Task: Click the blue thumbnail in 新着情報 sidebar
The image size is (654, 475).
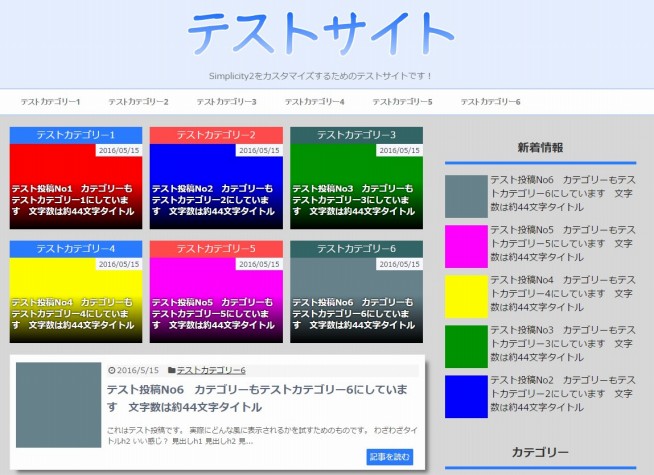Action: click(465, 396)
